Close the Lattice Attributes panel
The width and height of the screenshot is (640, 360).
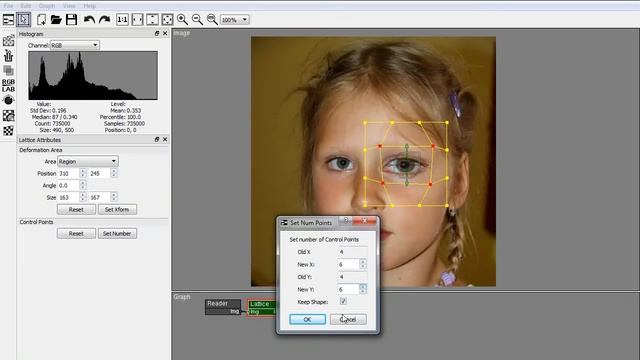coord(165,139)
